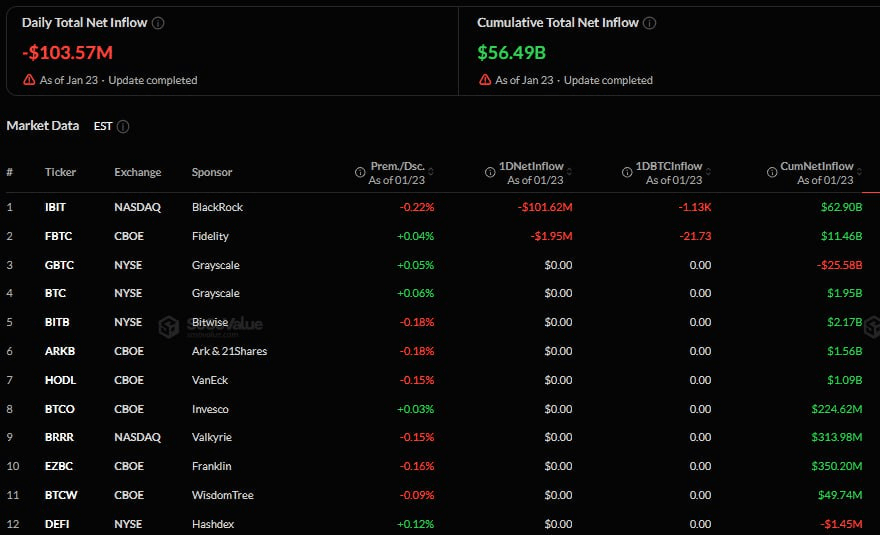This screenshot has height=535, width=880.
Task: Click the -$1.45M cumulative inflow cell
Action: pyautogui.click(x=841, y=524)
